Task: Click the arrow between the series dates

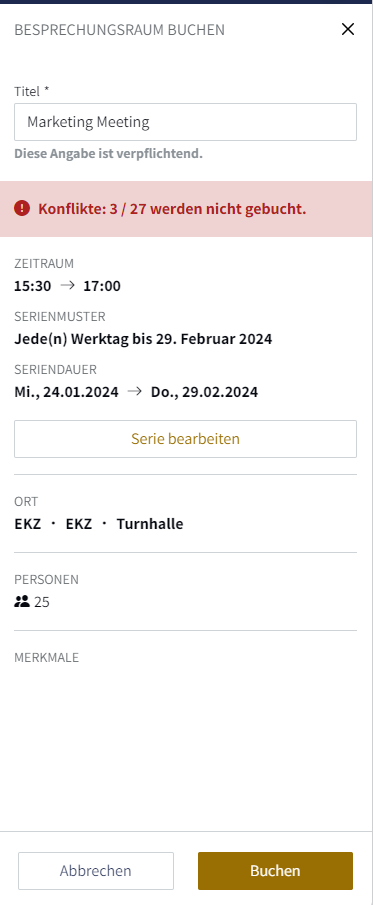Action: coord(135,391)
